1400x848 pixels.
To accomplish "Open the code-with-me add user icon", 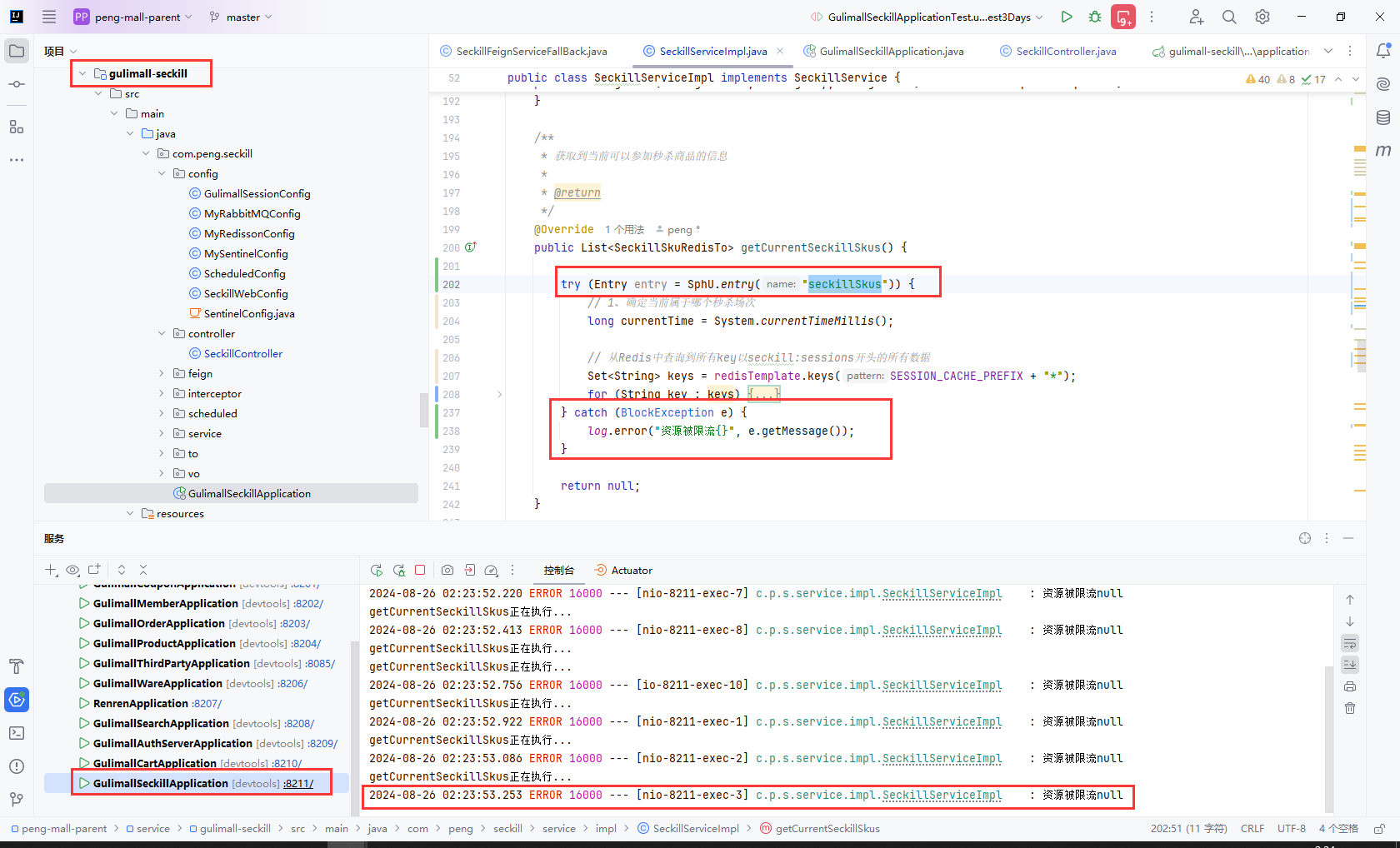I will click(x=1196, y=17).
